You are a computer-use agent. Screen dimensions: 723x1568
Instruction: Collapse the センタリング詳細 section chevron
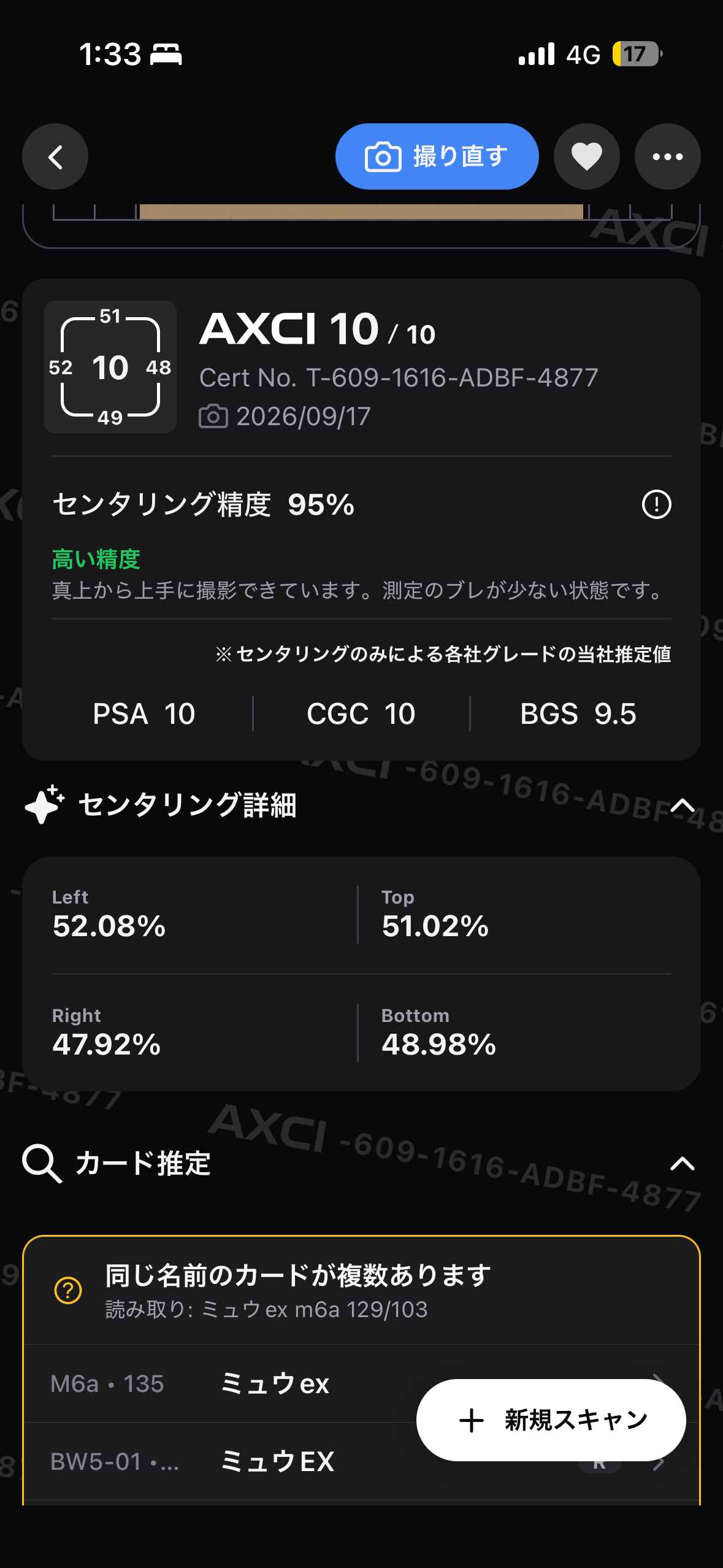click(682, 805)
